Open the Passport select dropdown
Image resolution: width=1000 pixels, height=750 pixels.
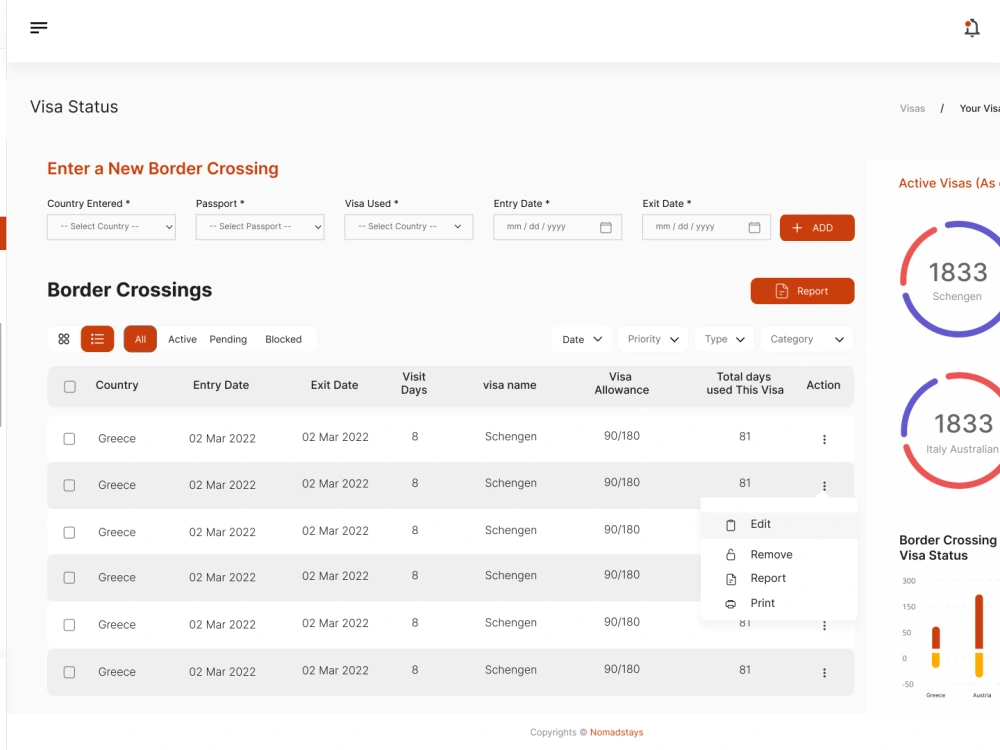(260, 227)
